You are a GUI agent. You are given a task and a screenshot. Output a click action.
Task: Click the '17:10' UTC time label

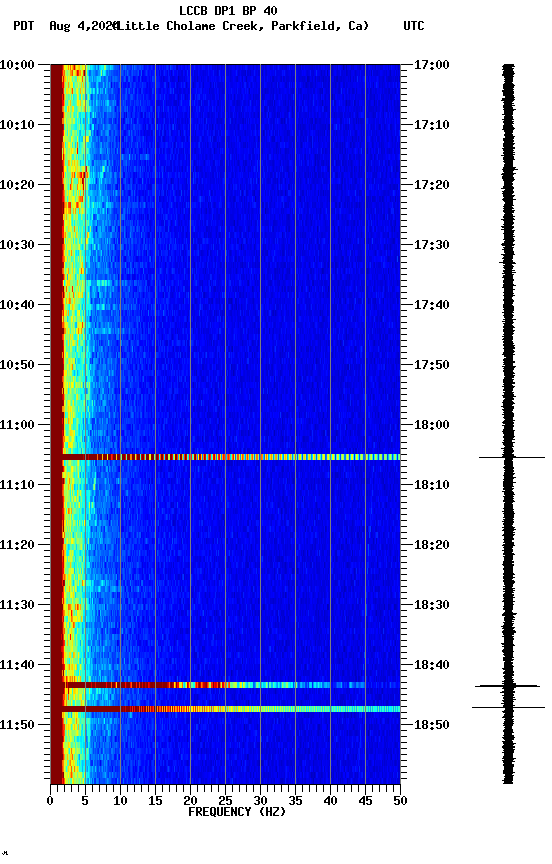click(x=432, y=125)
